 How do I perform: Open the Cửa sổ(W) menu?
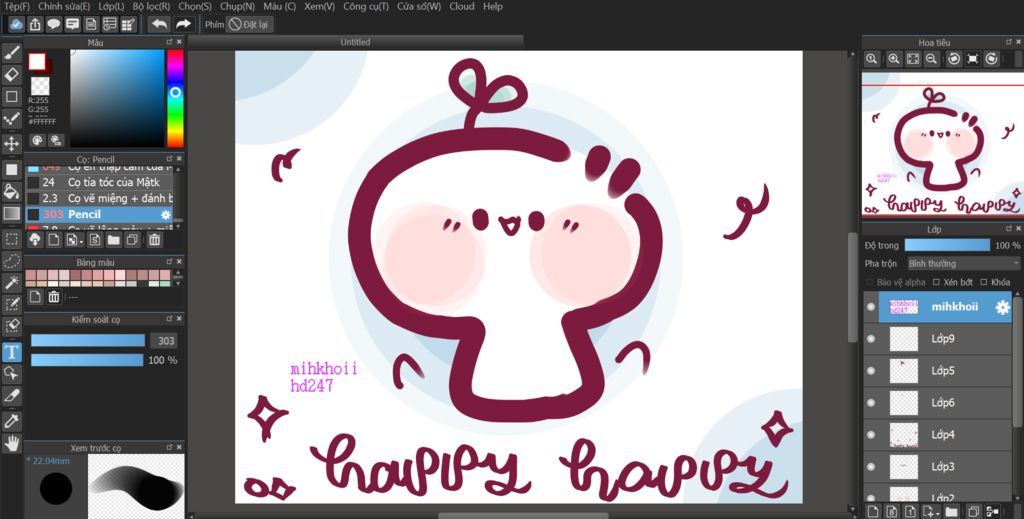(x=419, y=6)
